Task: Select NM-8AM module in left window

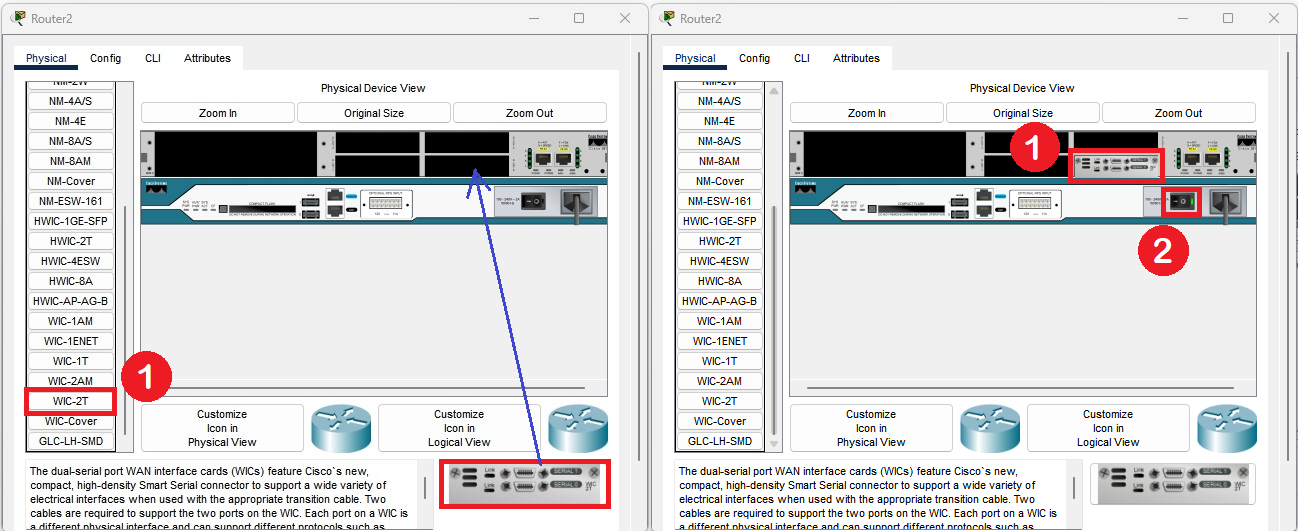Action: pyautogui.click(x=71, y=161)
